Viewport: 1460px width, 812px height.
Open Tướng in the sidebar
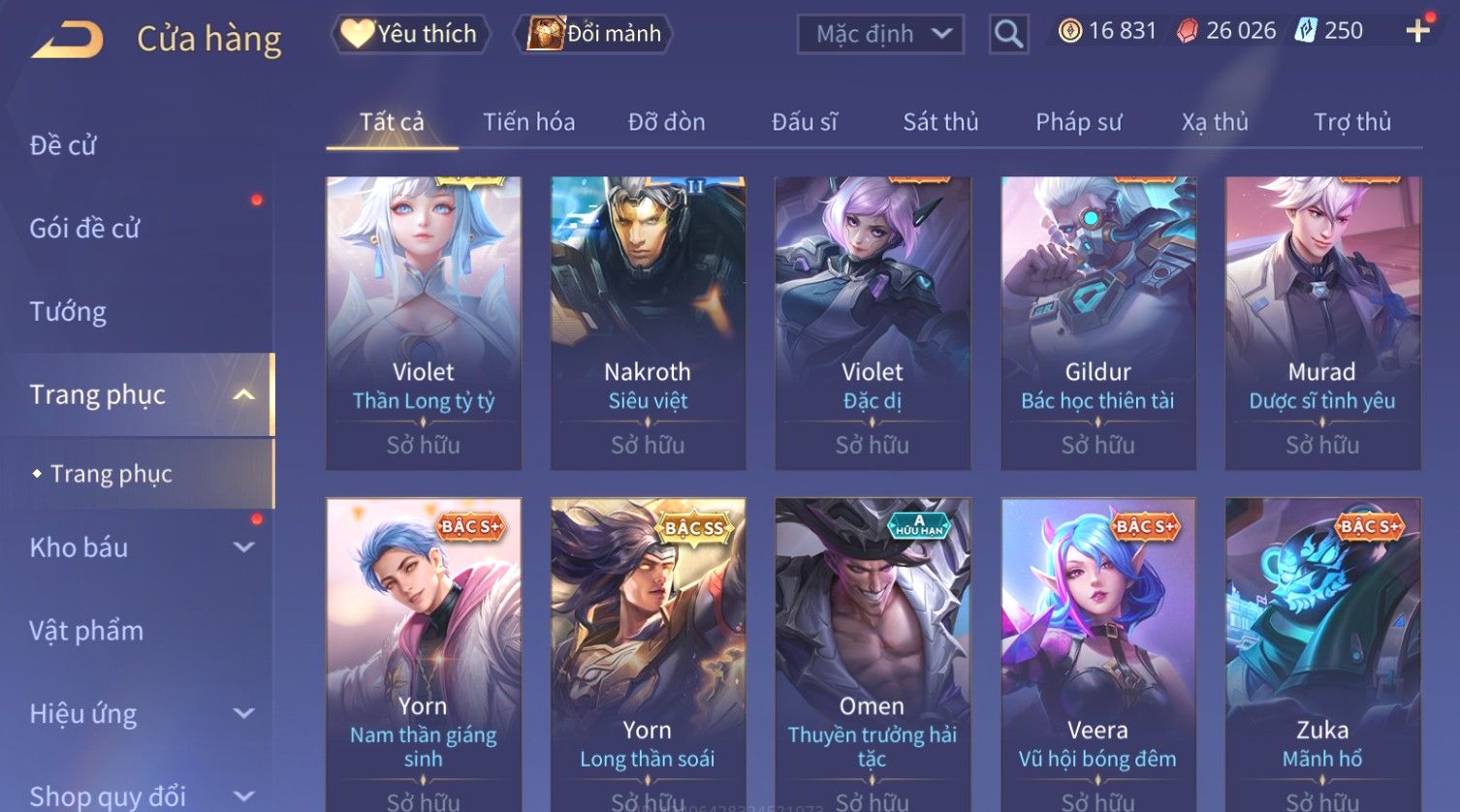coord(68,312)
